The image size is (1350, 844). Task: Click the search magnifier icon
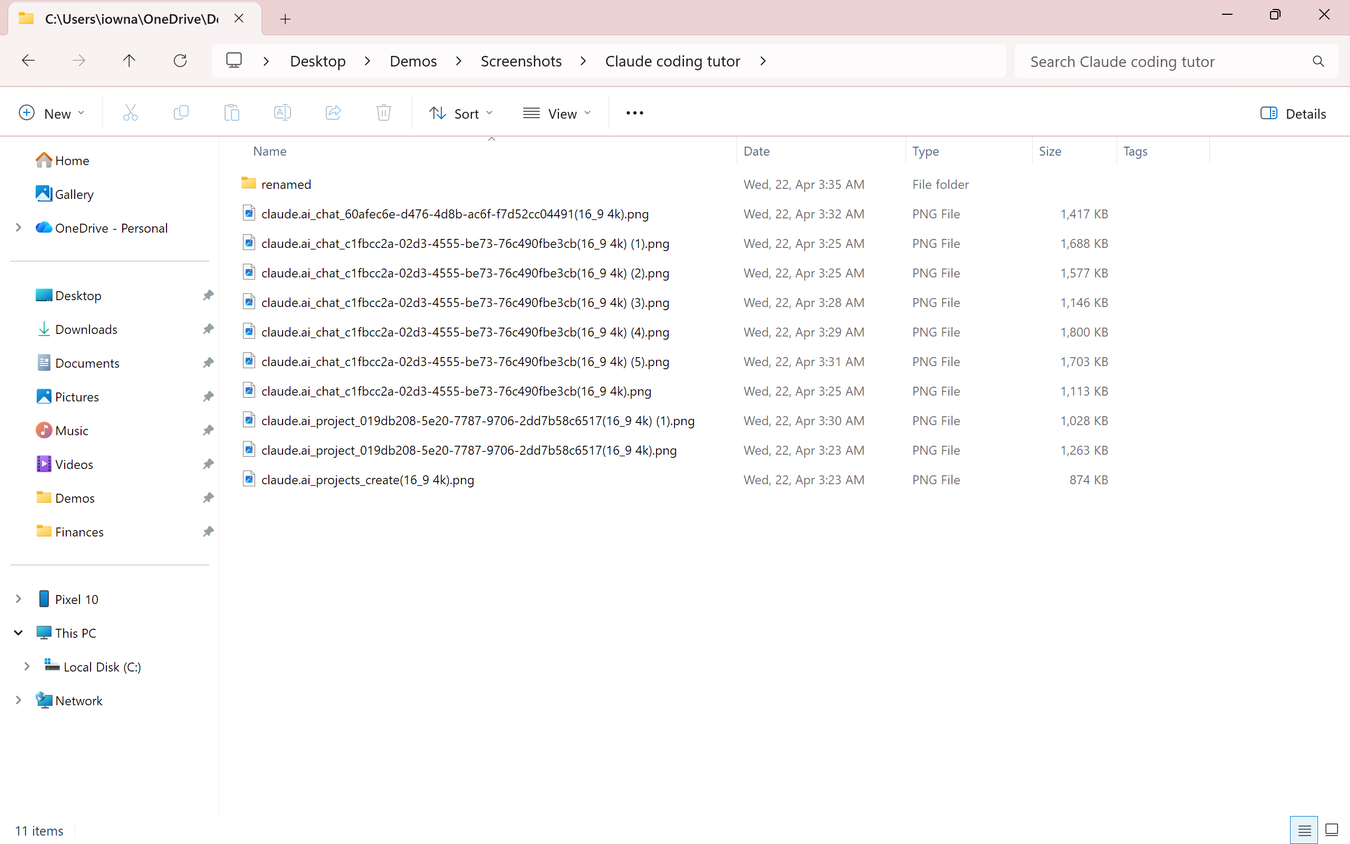coord(1318,61)
